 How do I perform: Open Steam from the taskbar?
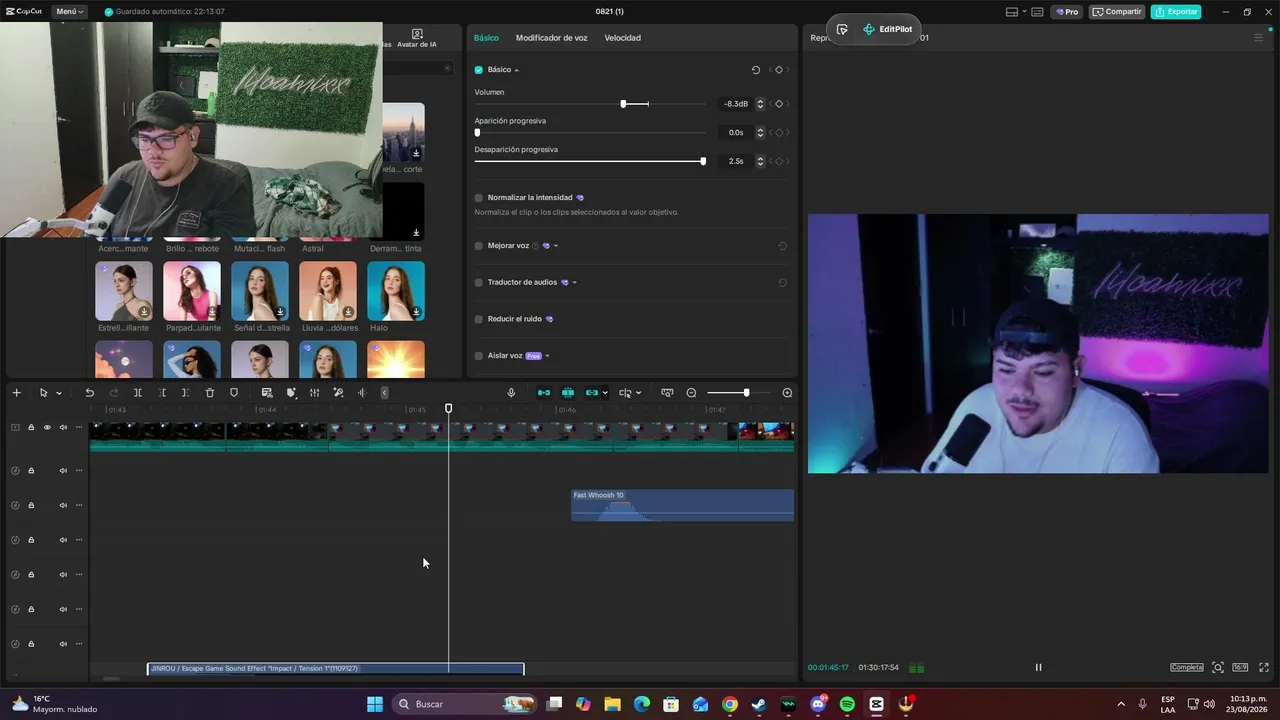coord(759,704)
